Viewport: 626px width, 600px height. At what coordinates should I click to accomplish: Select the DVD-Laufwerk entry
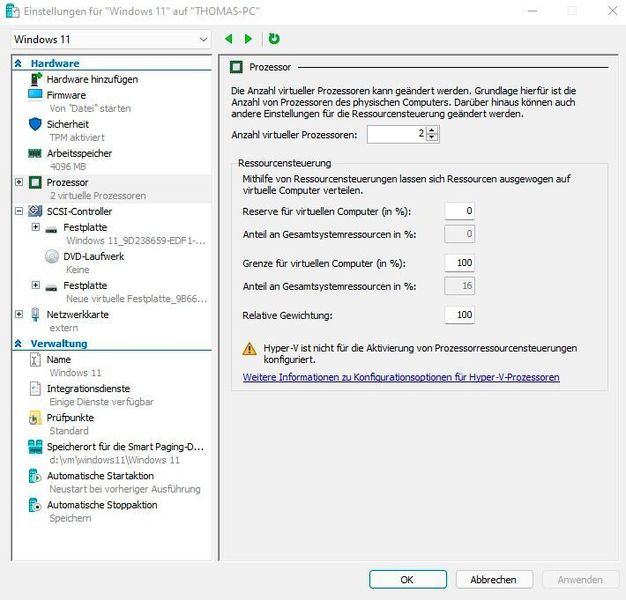pos(94,256)
